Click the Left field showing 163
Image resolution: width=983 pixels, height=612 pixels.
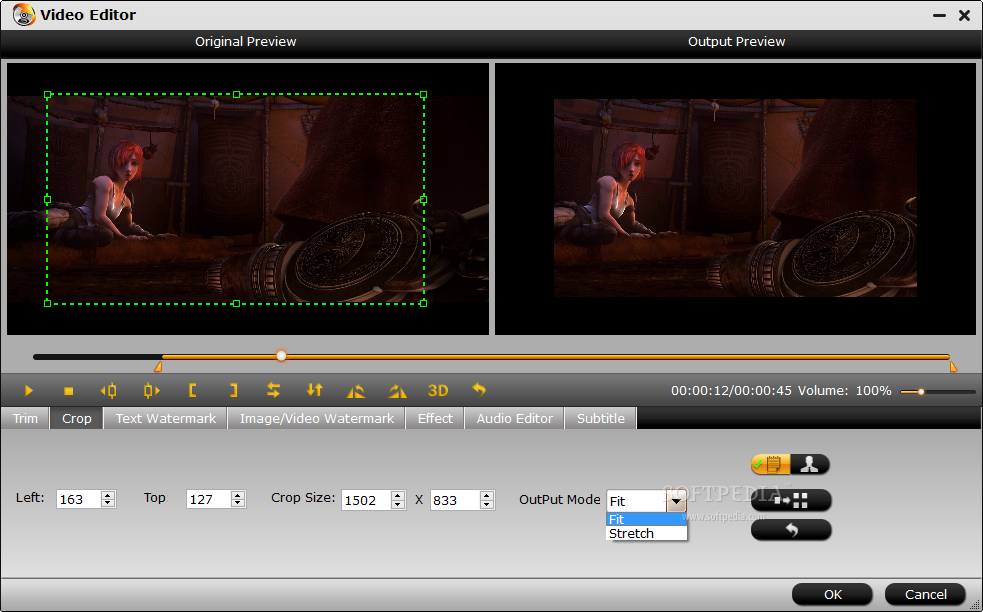pyautogui.click(x=79, y=499)
